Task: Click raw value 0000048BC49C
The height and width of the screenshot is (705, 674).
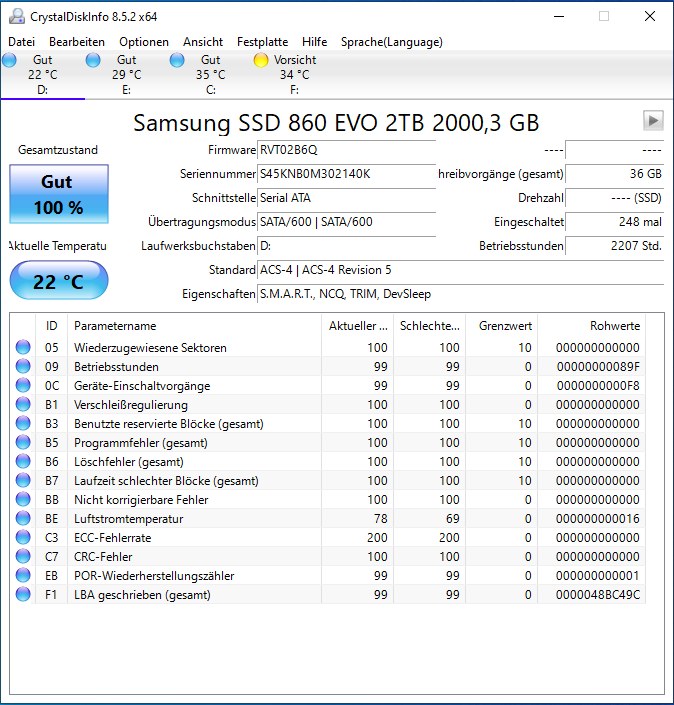Action: coord(598,595)
